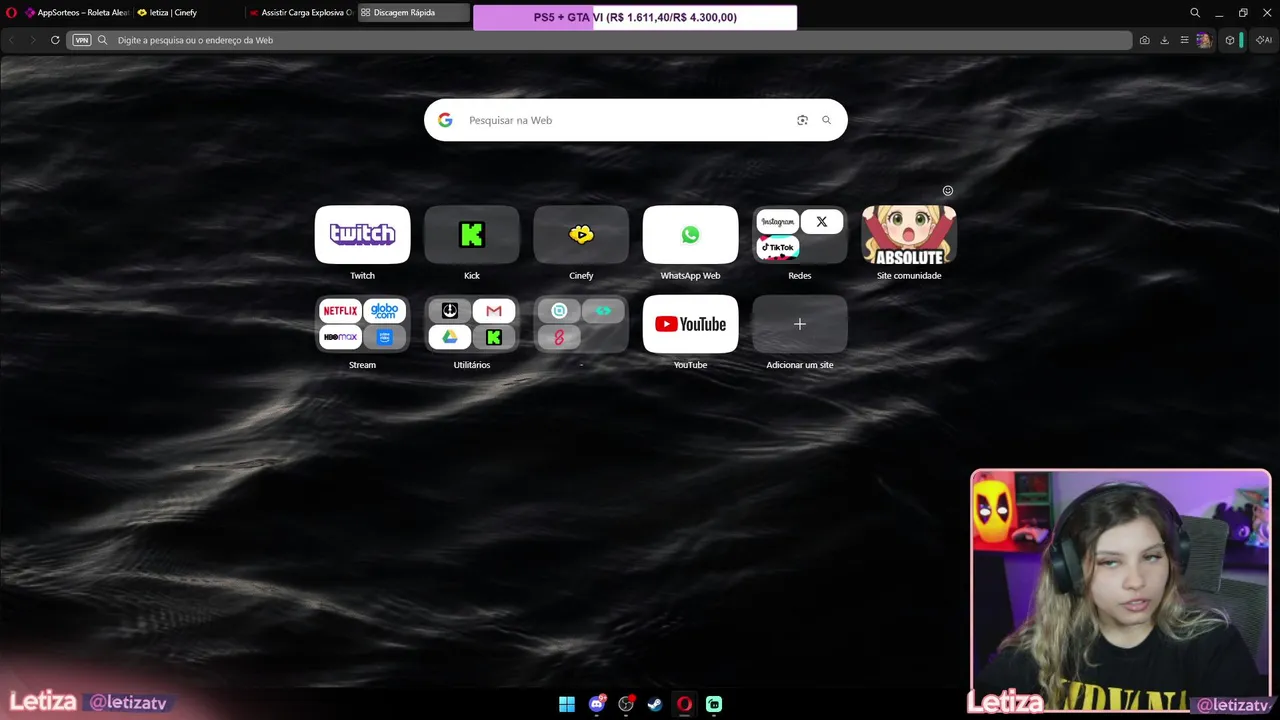Open the Opera main menu logo
Viewport: 1280px width, 720px height.
click(11, 13)
